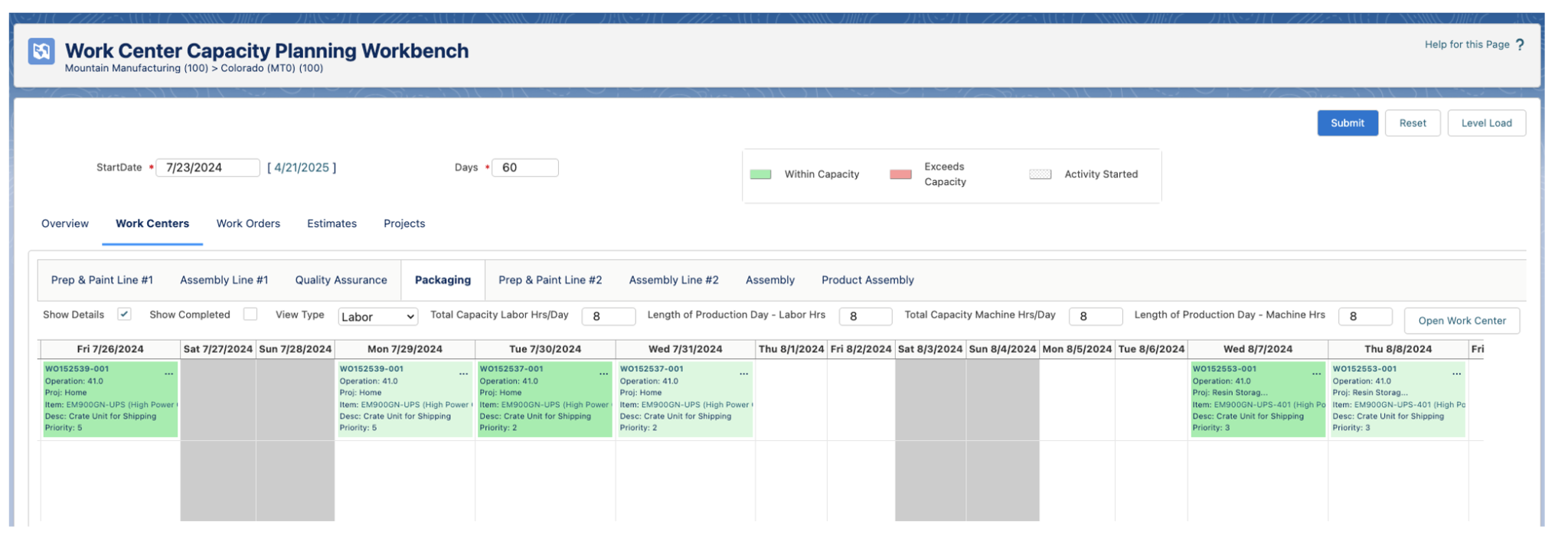Click the StartDate input field

[207, 168]
